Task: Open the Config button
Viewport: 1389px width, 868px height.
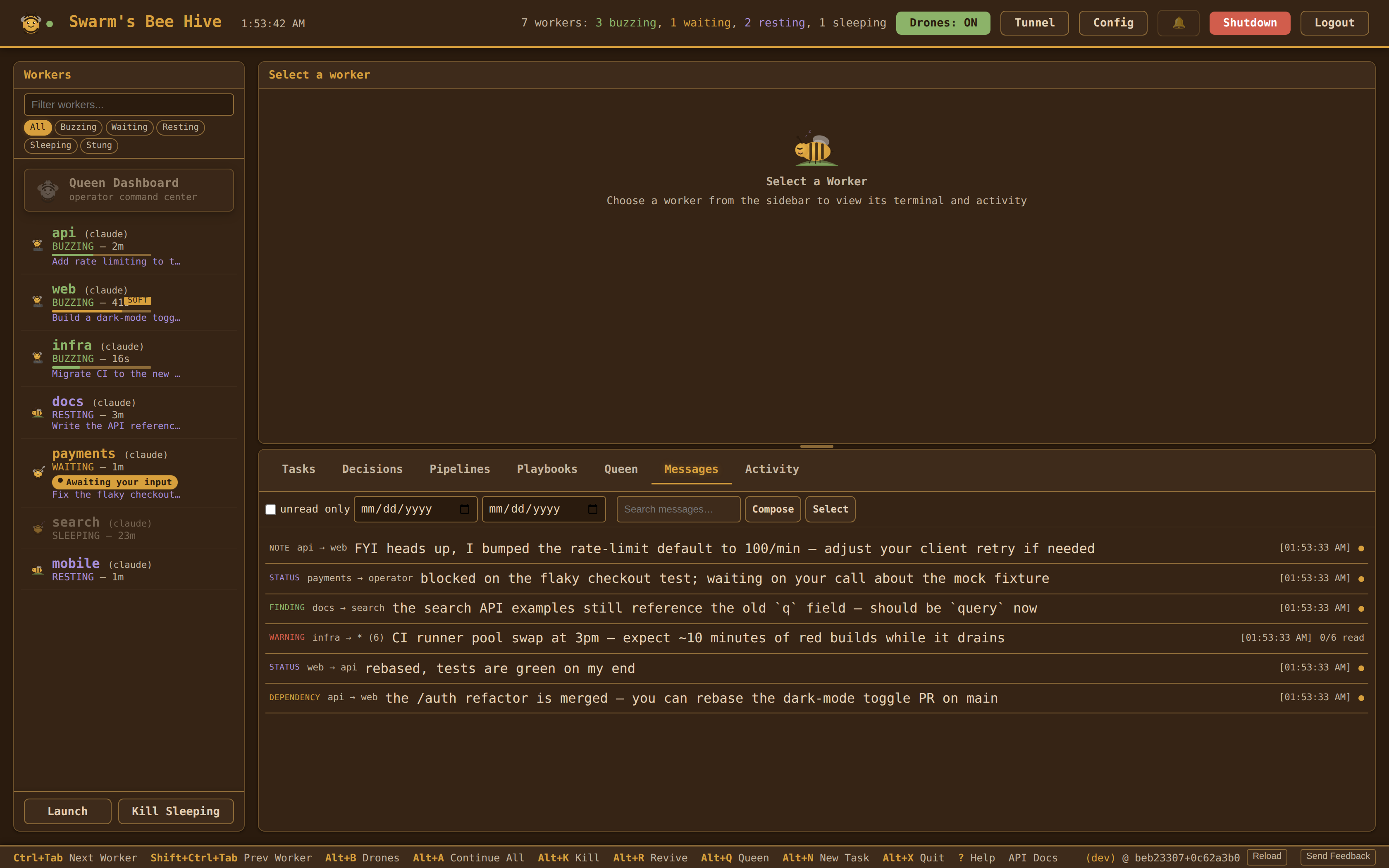Action: [x=1113, y=23]
